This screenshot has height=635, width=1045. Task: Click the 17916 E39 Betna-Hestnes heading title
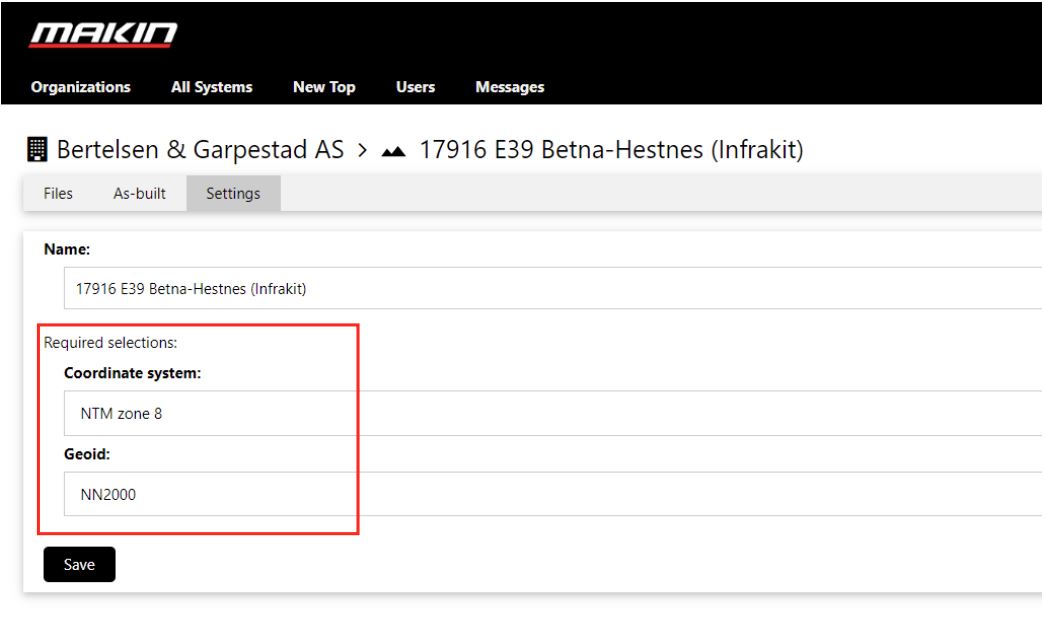click(612, 151)
